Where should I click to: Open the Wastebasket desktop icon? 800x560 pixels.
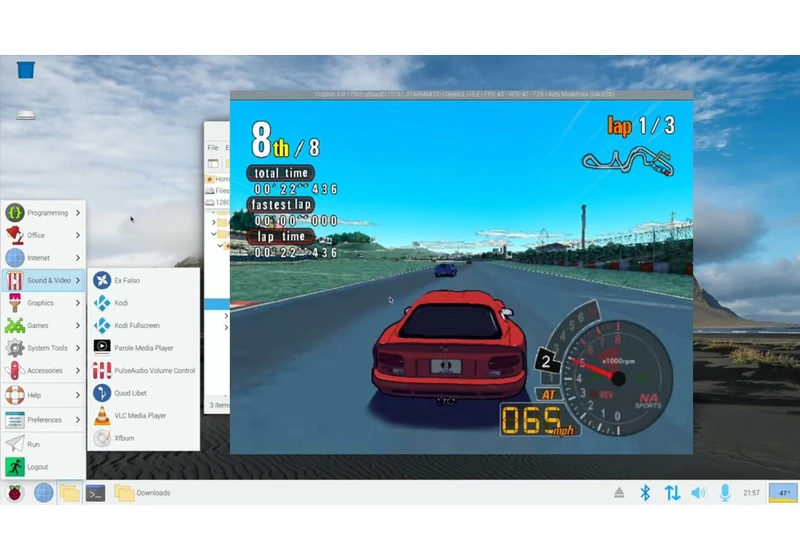click(x=26, y=70)
